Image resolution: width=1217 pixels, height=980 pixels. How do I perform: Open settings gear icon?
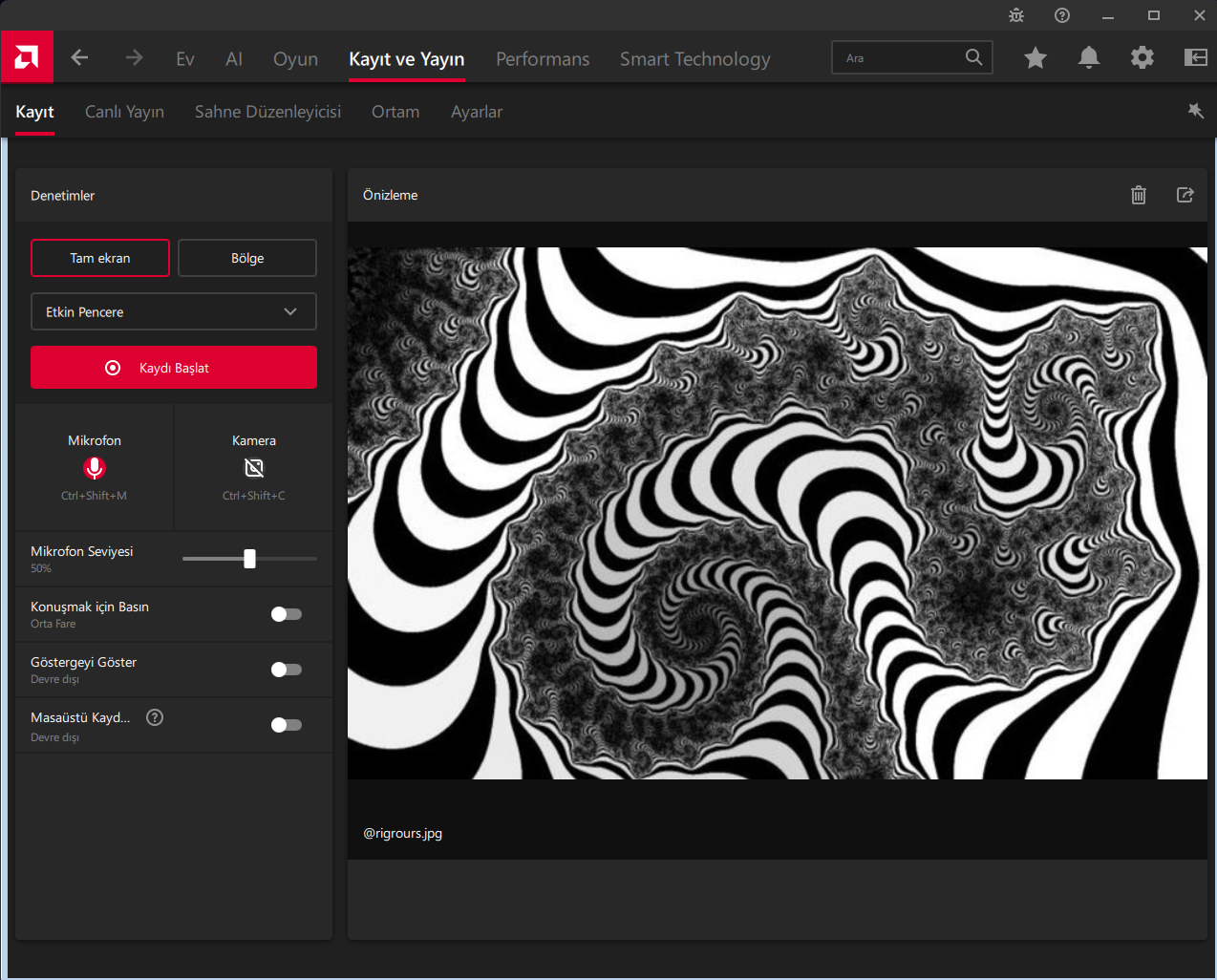click(x=1142, y=58)
